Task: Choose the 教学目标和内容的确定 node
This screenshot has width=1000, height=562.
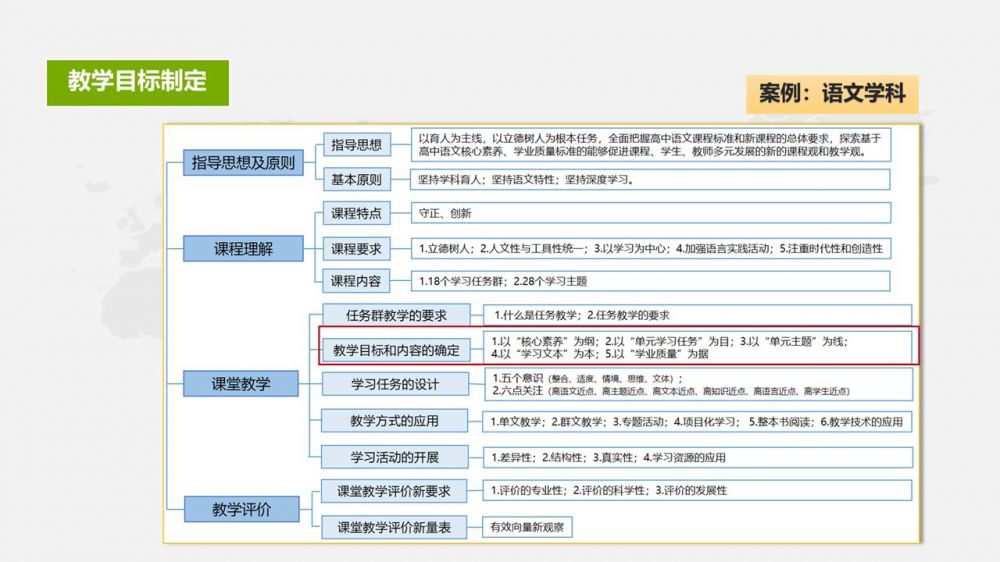Action: [x=396, y=350]
